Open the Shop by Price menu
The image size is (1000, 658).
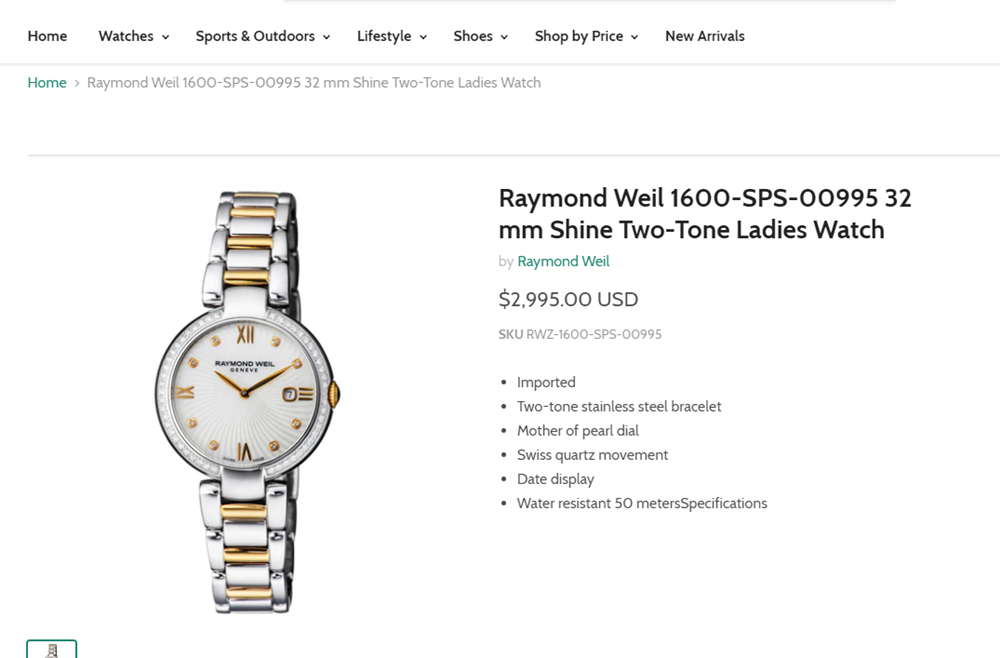pyautogui.click(x=579, y=36)
